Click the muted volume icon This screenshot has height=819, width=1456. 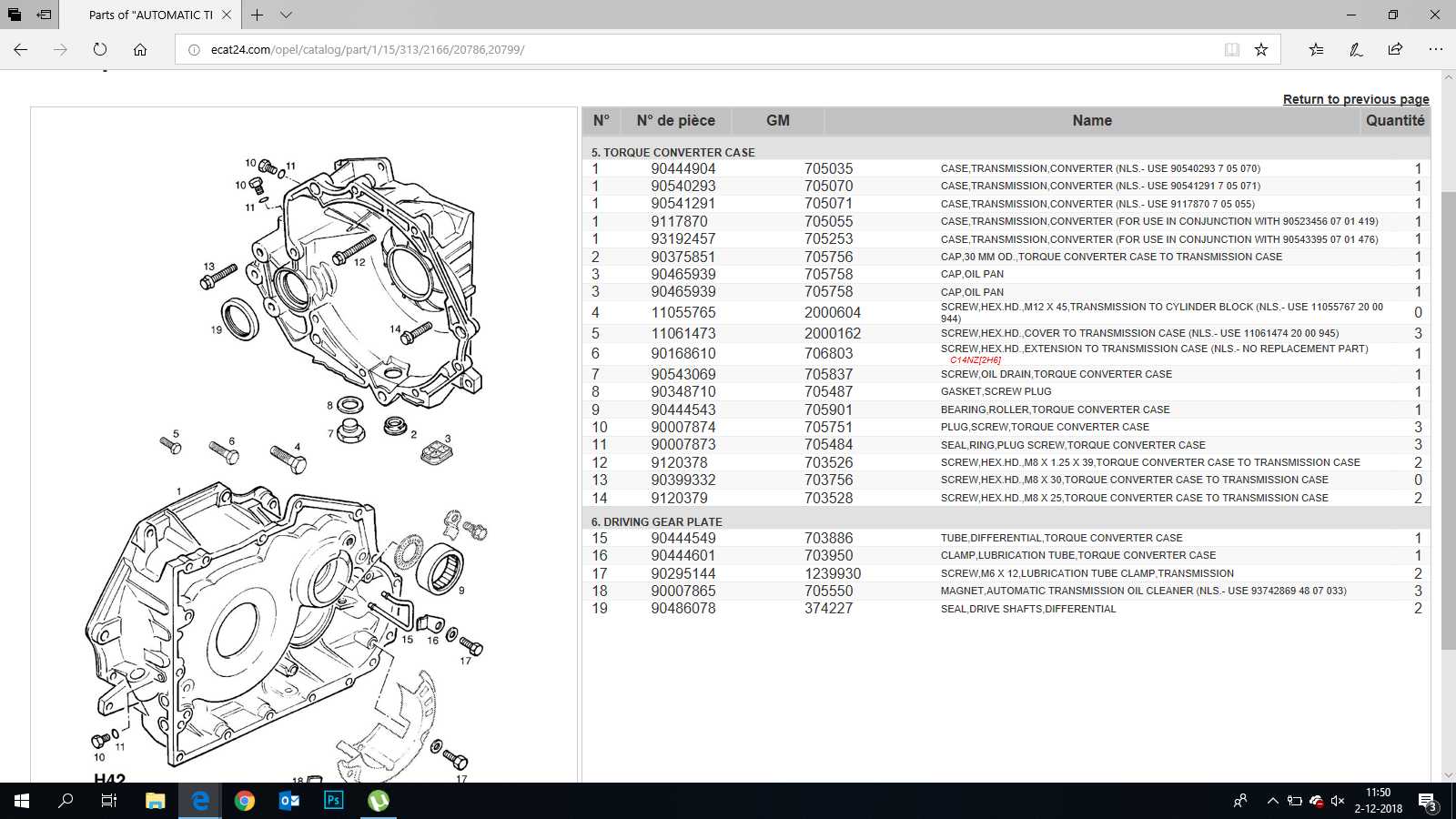coord(1338,801)
